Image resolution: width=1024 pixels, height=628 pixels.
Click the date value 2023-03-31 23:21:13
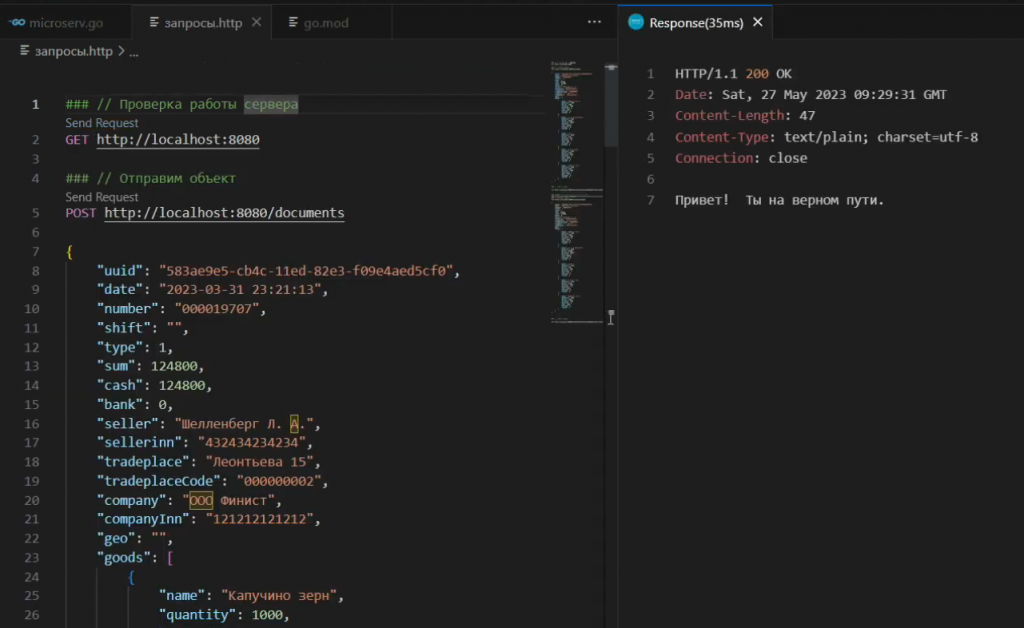[x=240, y=289]
